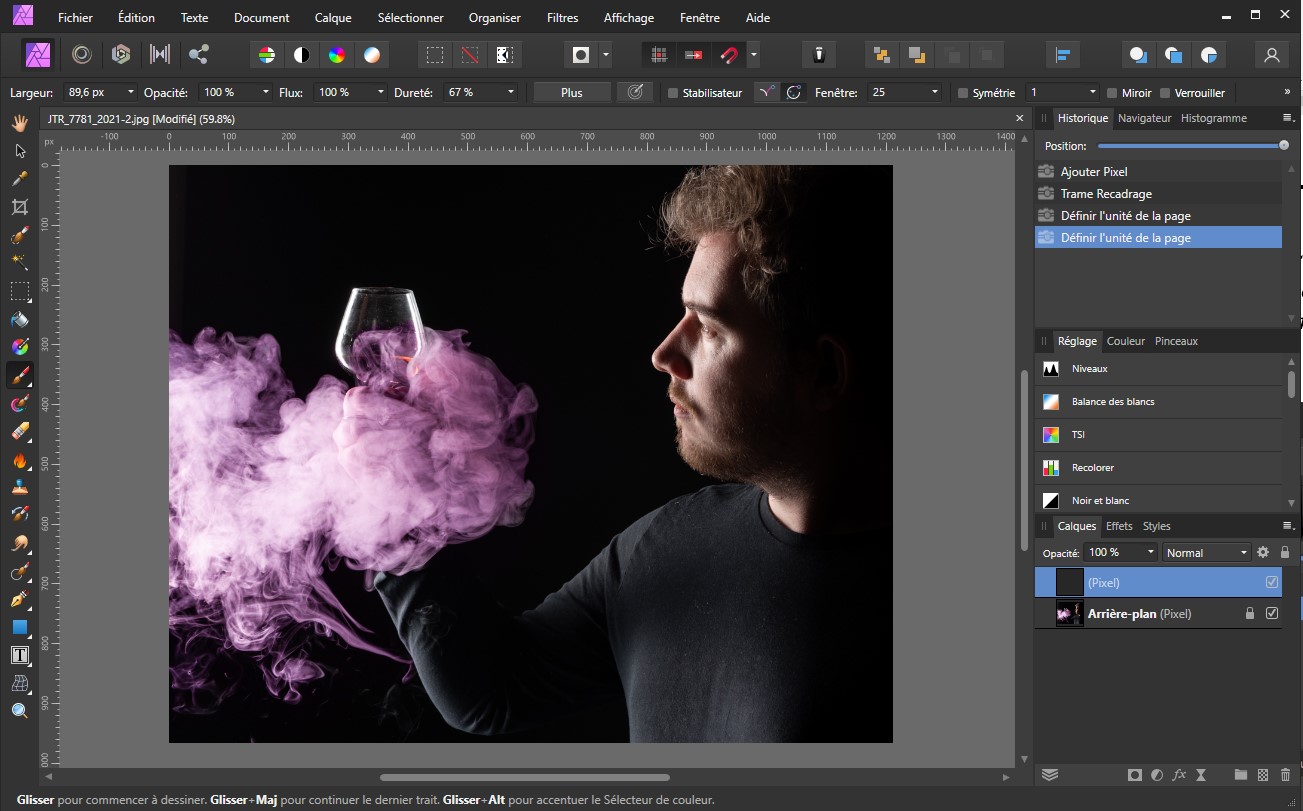This screenshot has width=1303, height=811.
Task: Add a Niveaux adjustment
Action: pos(1089,369)
